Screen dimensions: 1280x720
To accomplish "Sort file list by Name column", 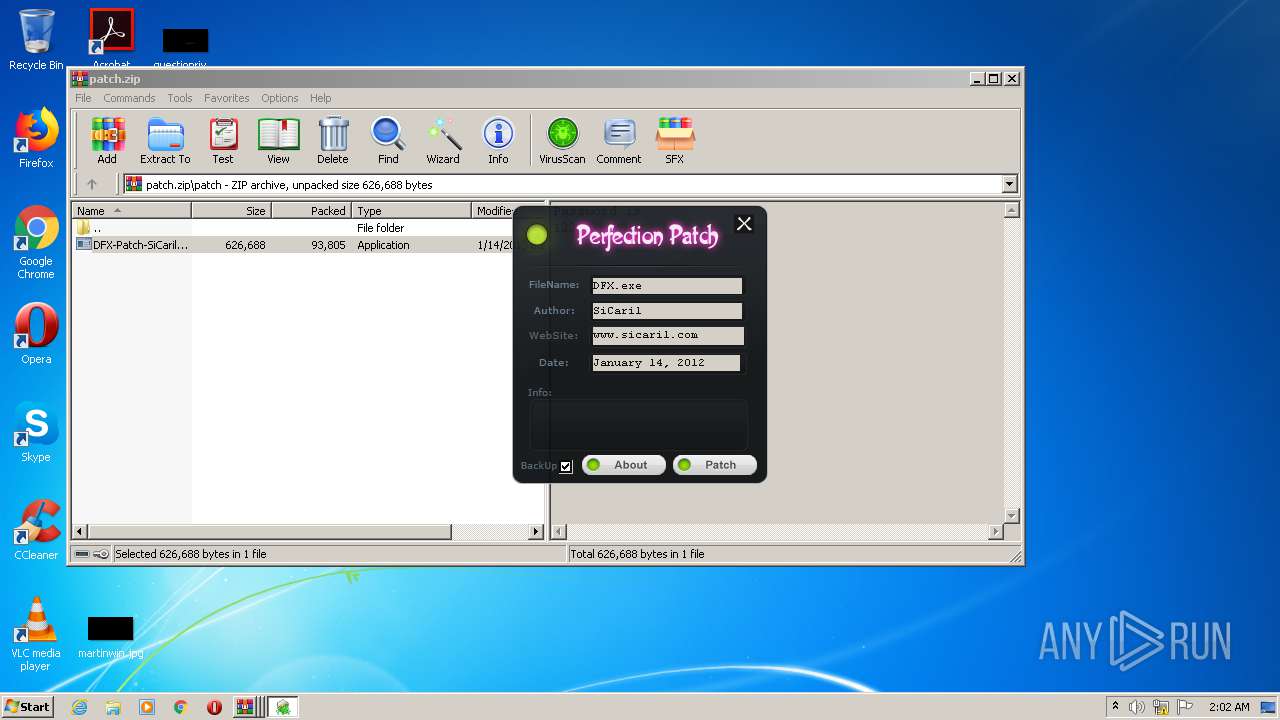I will point(131,211).
